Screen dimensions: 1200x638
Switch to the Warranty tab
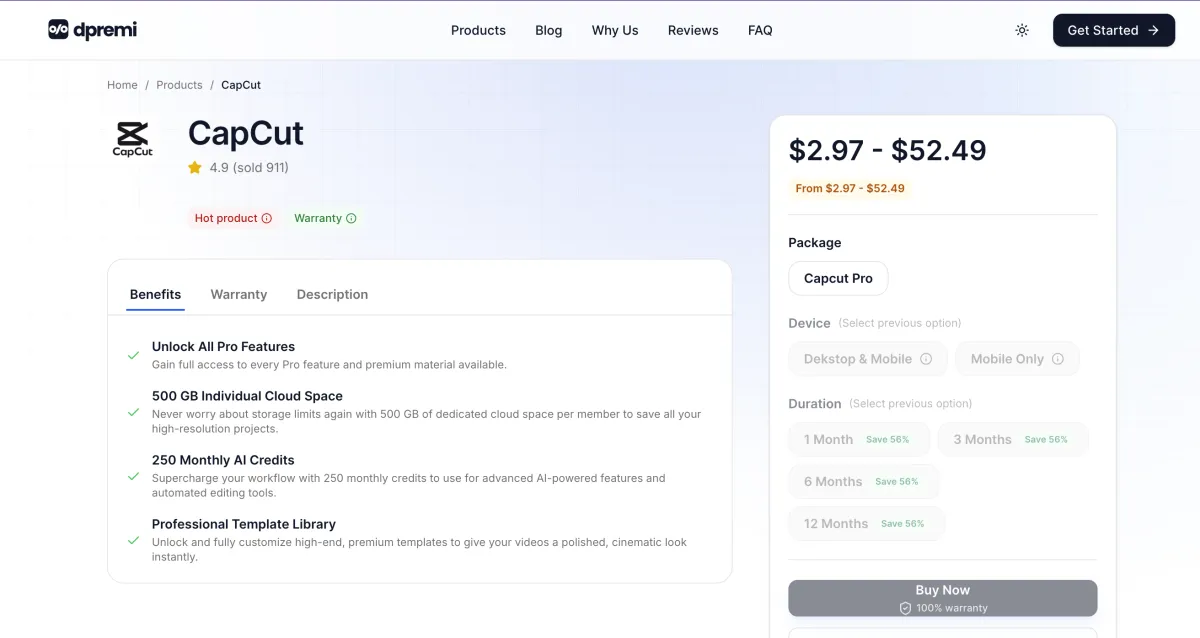pyautogui.click(x=238, y=294)
